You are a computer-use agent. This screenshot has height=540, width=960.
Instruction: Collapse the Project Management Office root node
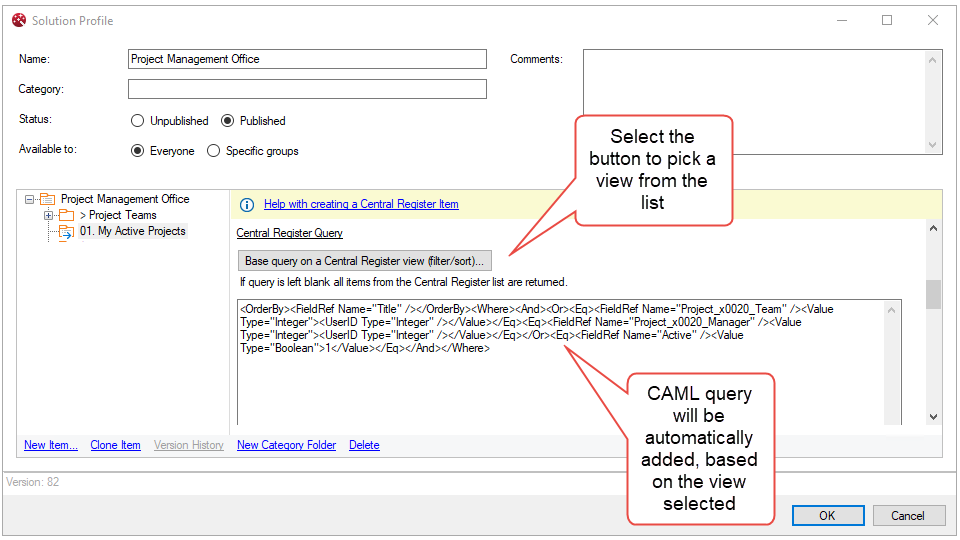tap(30, 200)
